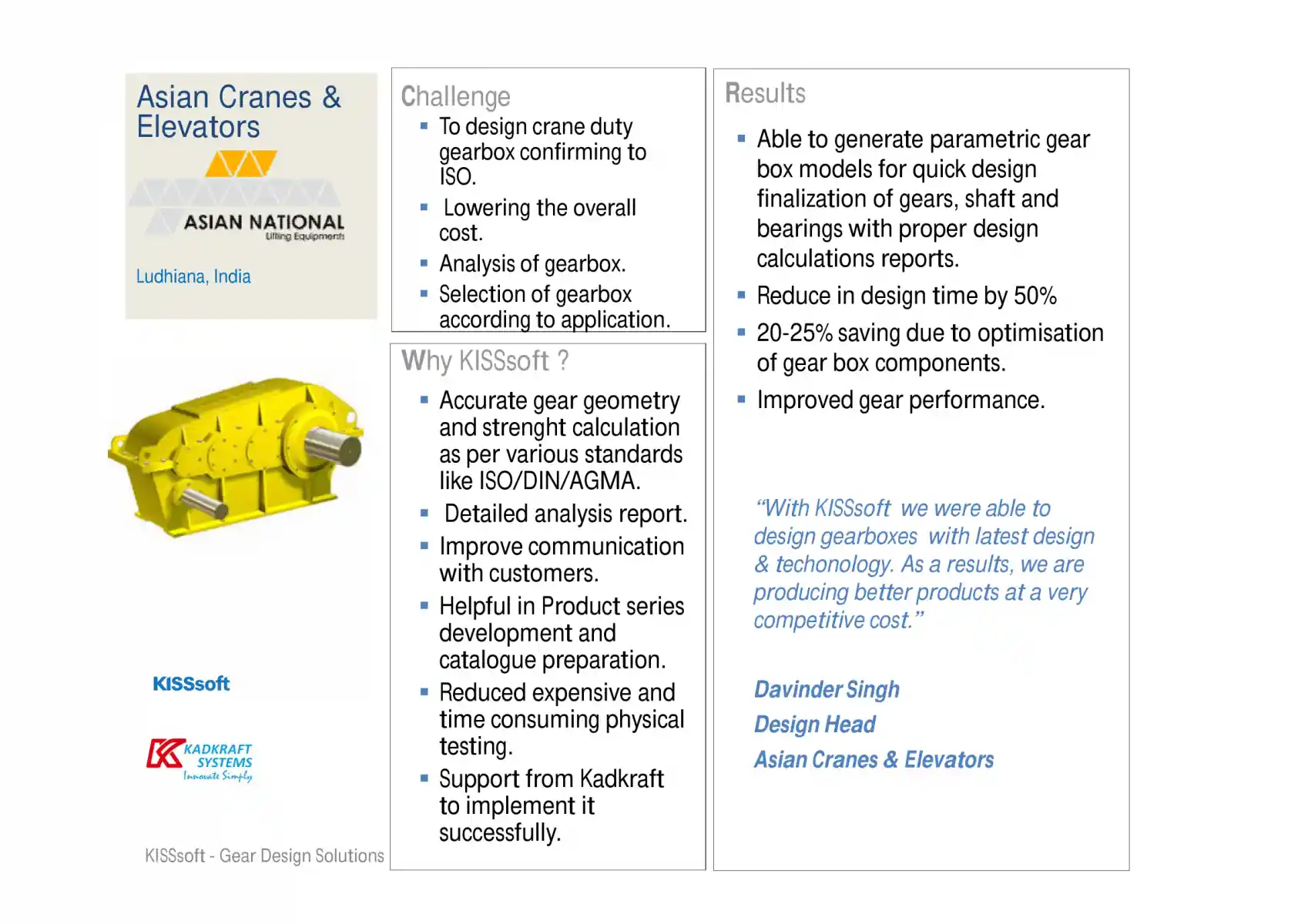The width and height of the screenshot is (1308, 924).
Task: Click the orange triangles emblem
Action: coord(241,164)
